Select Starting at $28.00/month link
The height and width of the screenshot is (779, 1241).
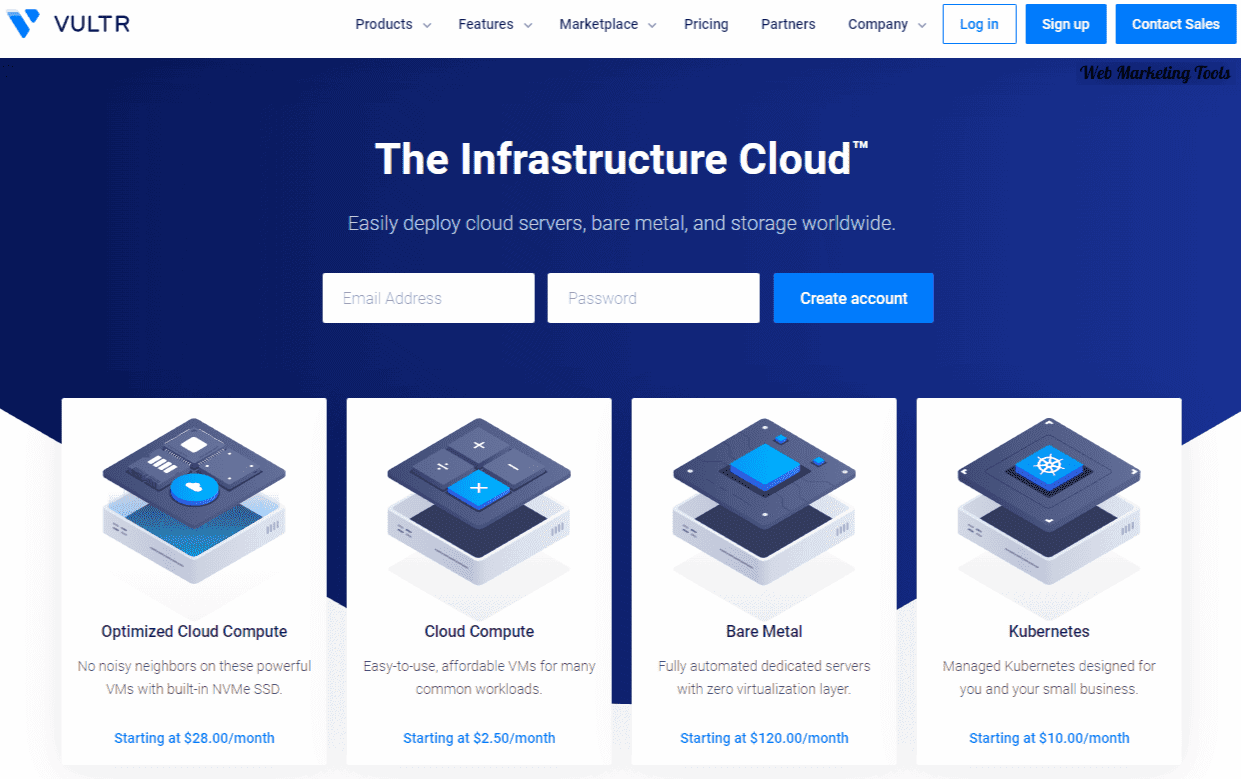[x=194, y=738]
